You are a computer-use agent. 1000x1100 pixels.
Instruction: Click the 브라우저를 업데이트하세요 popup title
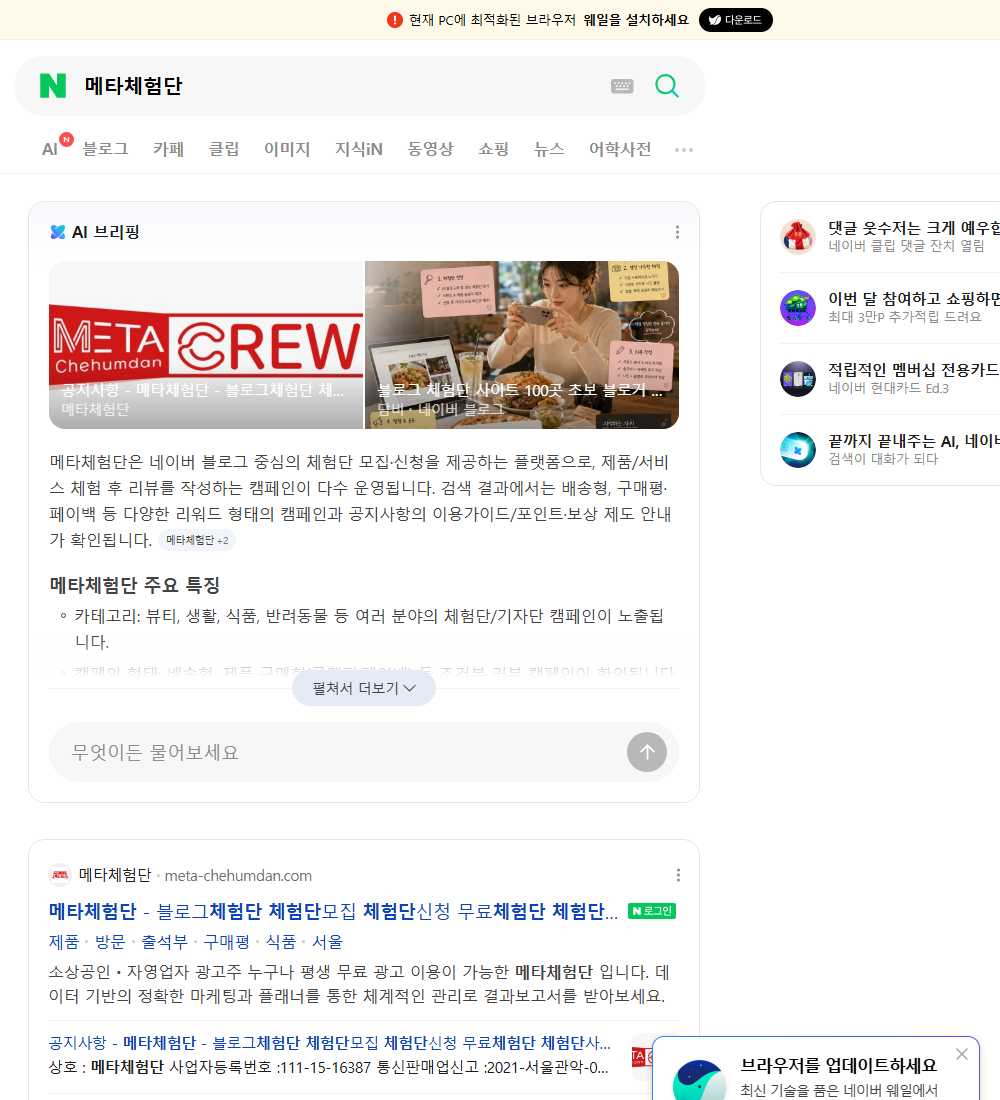point(839,1065)
